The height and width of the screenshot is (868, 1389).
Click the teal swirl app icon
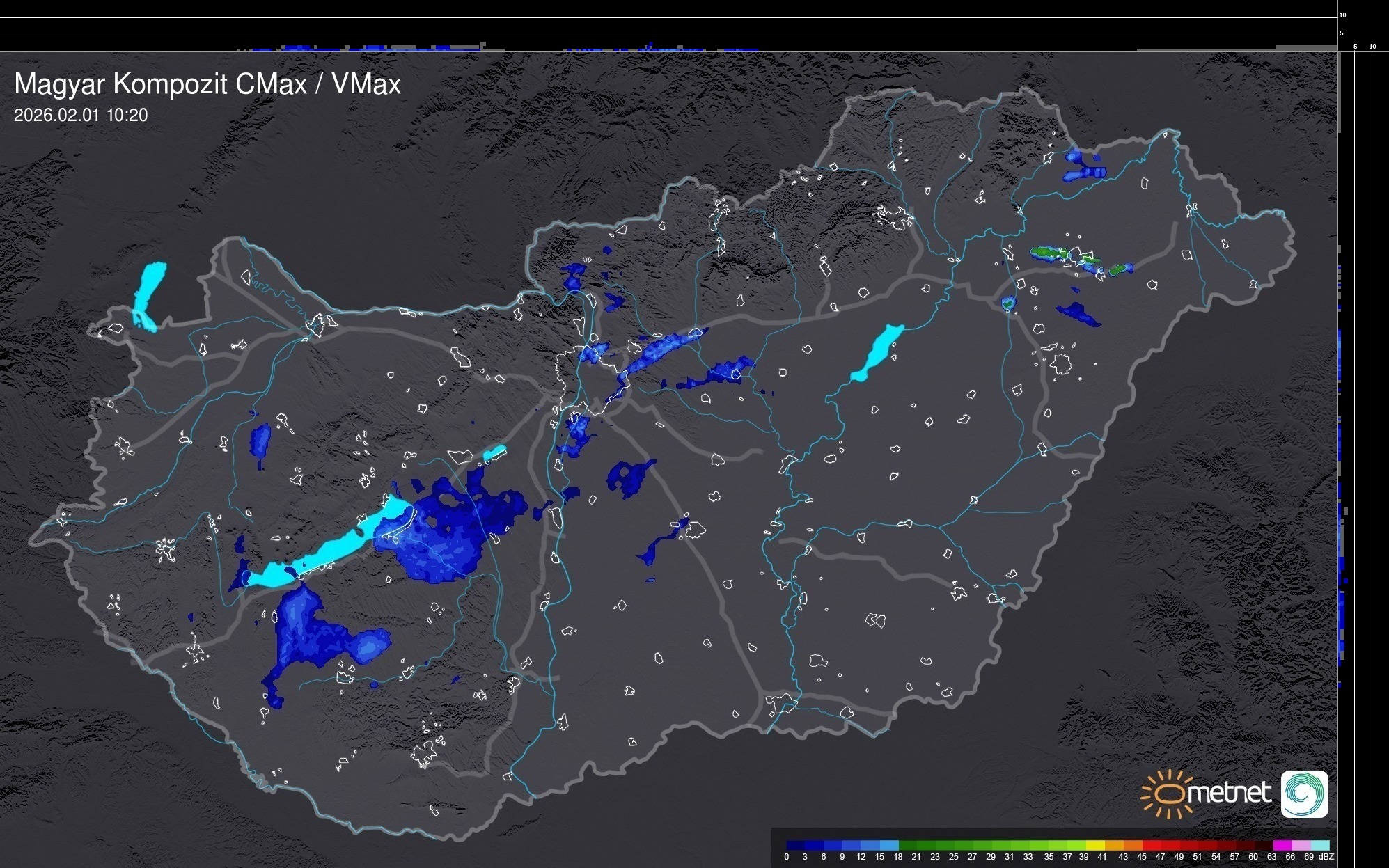coord(1304,794)
